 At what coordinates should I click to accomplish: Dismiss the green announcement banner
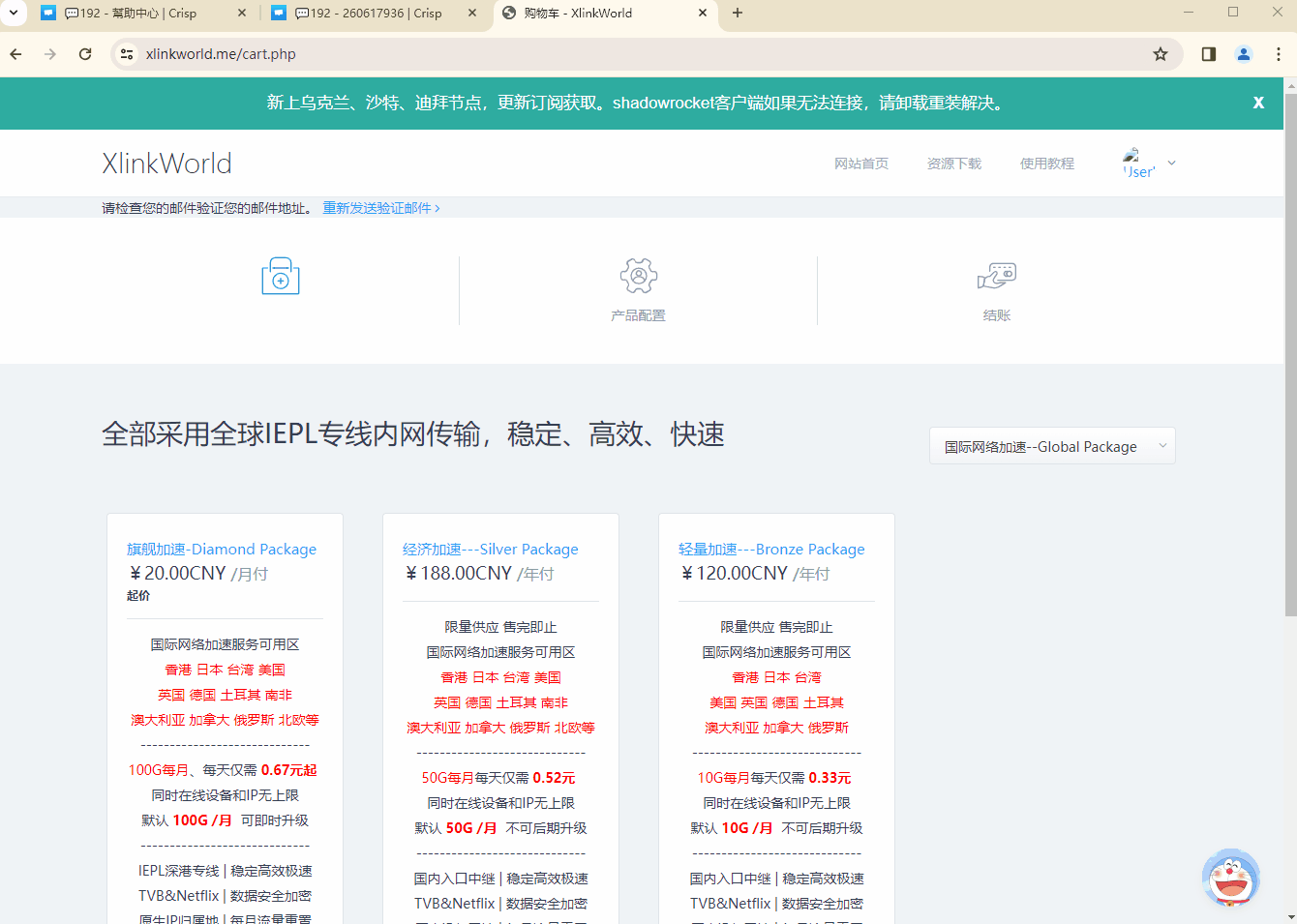tap(1258, 103)
